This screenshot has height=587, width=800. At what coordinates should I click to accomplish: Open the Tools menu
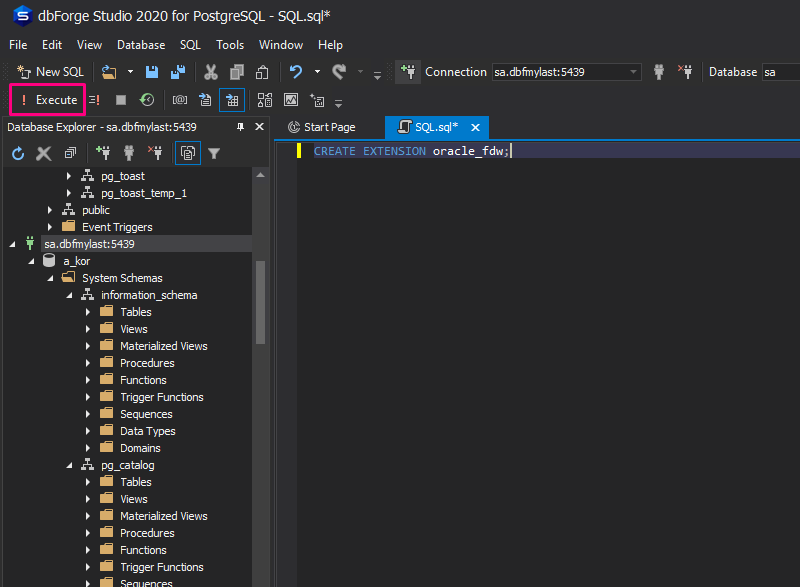click(230, 45)
